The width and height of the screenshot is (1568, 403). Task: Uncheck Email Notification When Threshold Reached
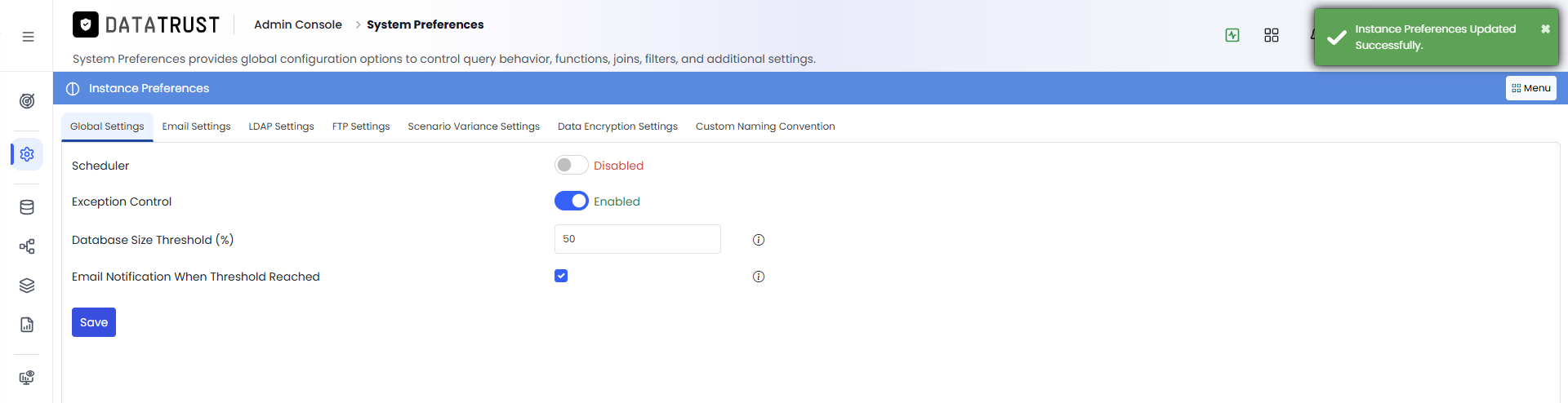(561, 276)
